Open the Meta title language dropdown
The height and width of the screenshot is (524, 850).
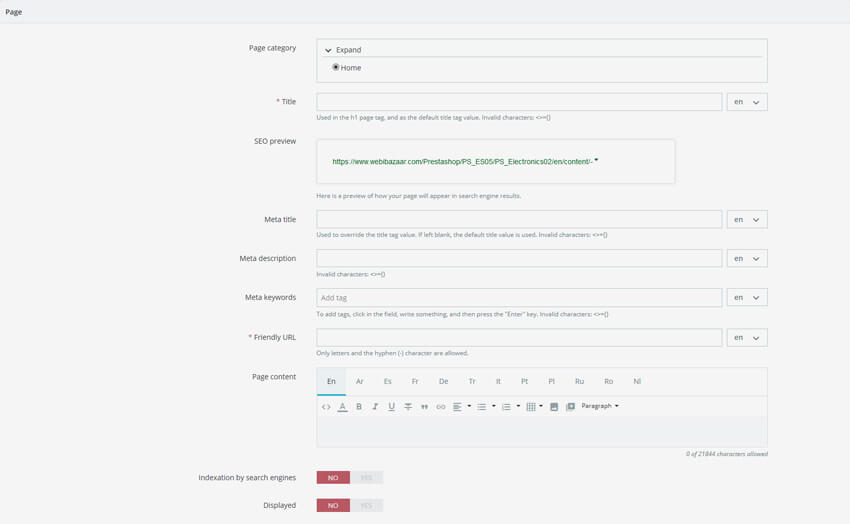pyautogui.click(x=747, y=219)
